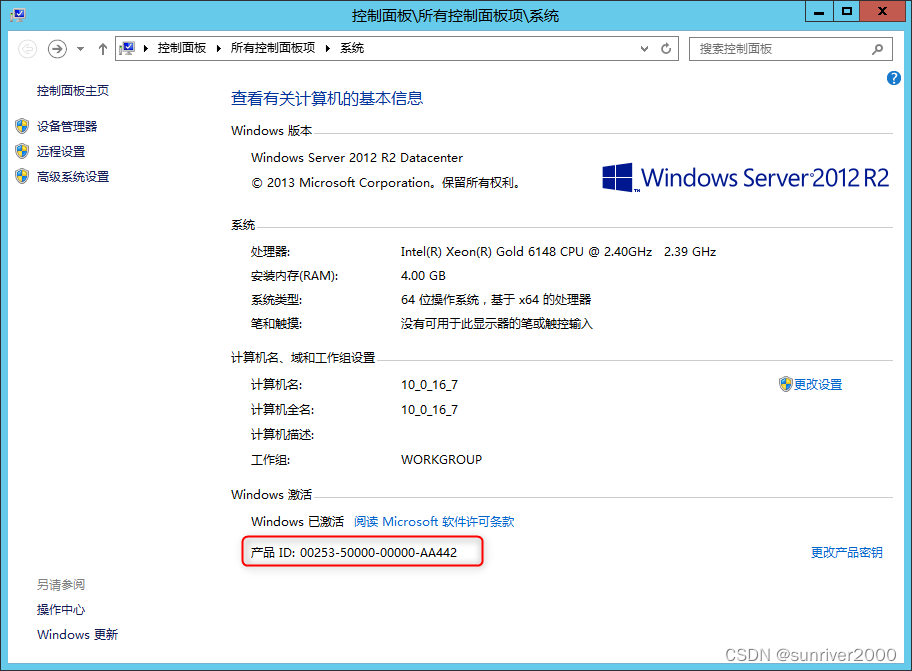Click the refresh icon in the address bar
This screenshot has height=671, width=912.
tap(666, 48)
